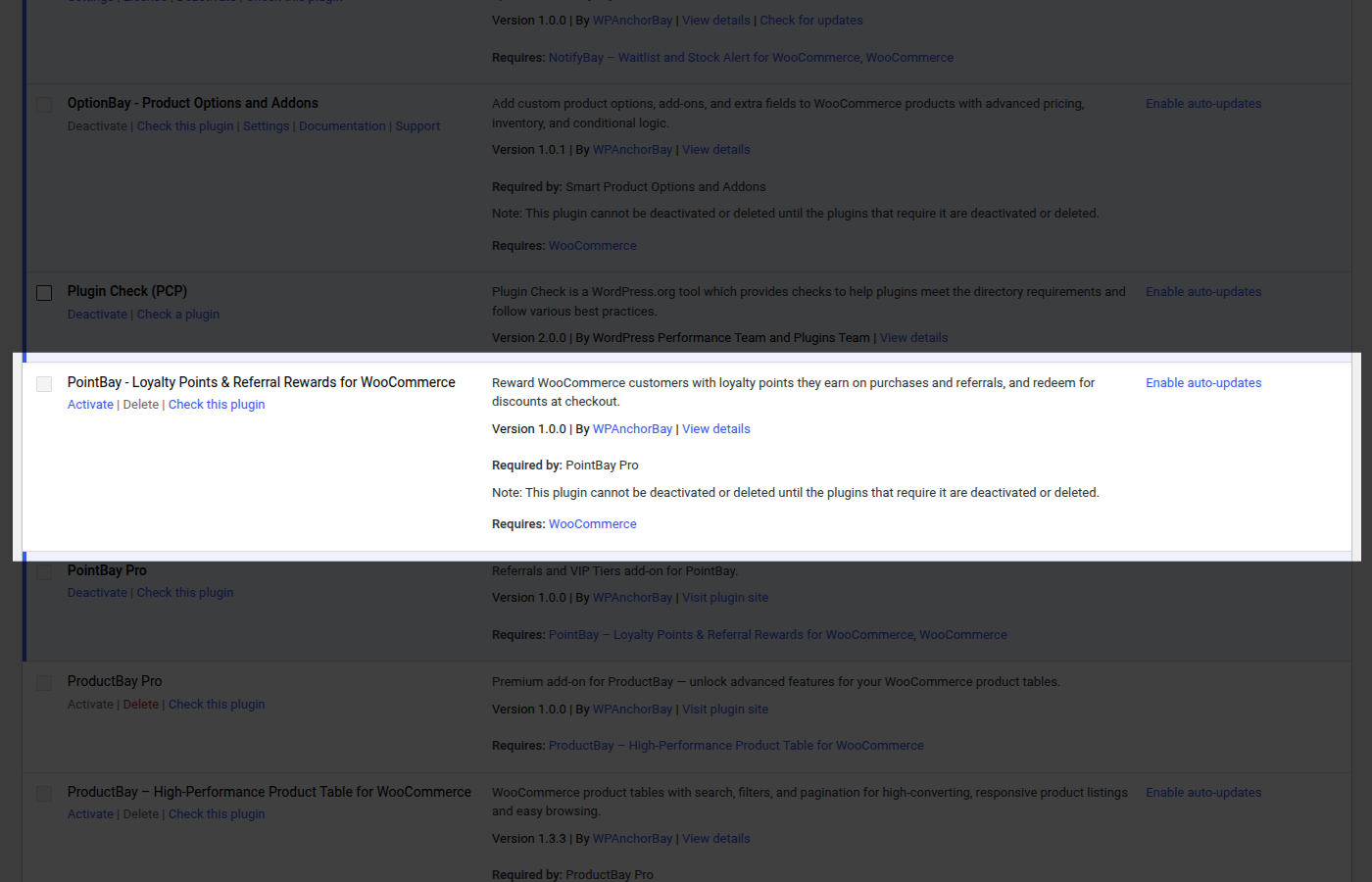The width and height of the screenshot is (1372, 882).
Task: Open WooCommerce link required by PointBay Loyalty
Action: tap(593, 524)
